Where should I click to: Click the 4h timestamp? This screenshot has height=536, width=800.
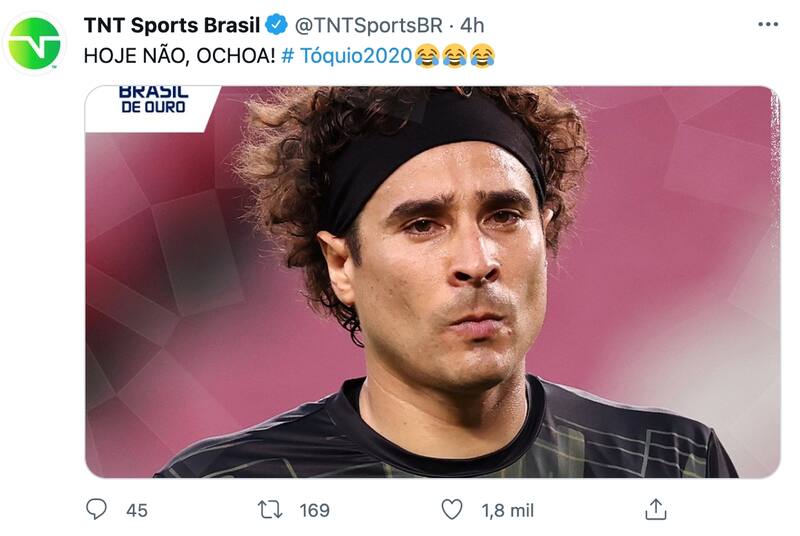coord(472,25)
